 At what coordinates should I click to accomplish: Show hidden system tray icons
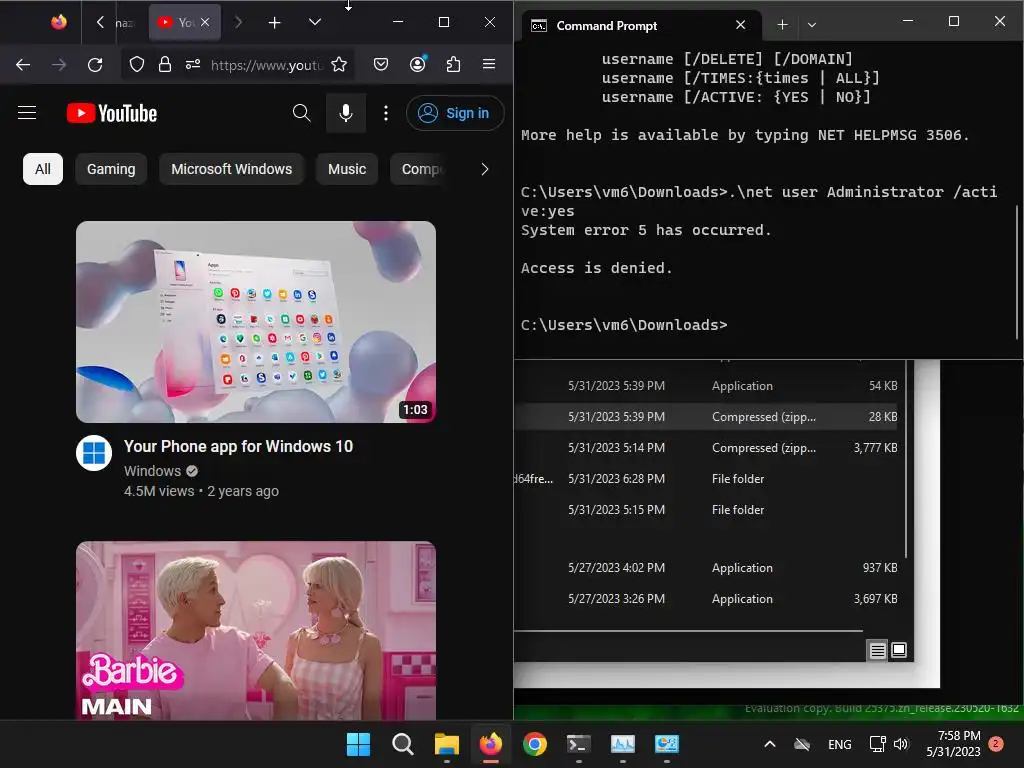coord(770,744)
